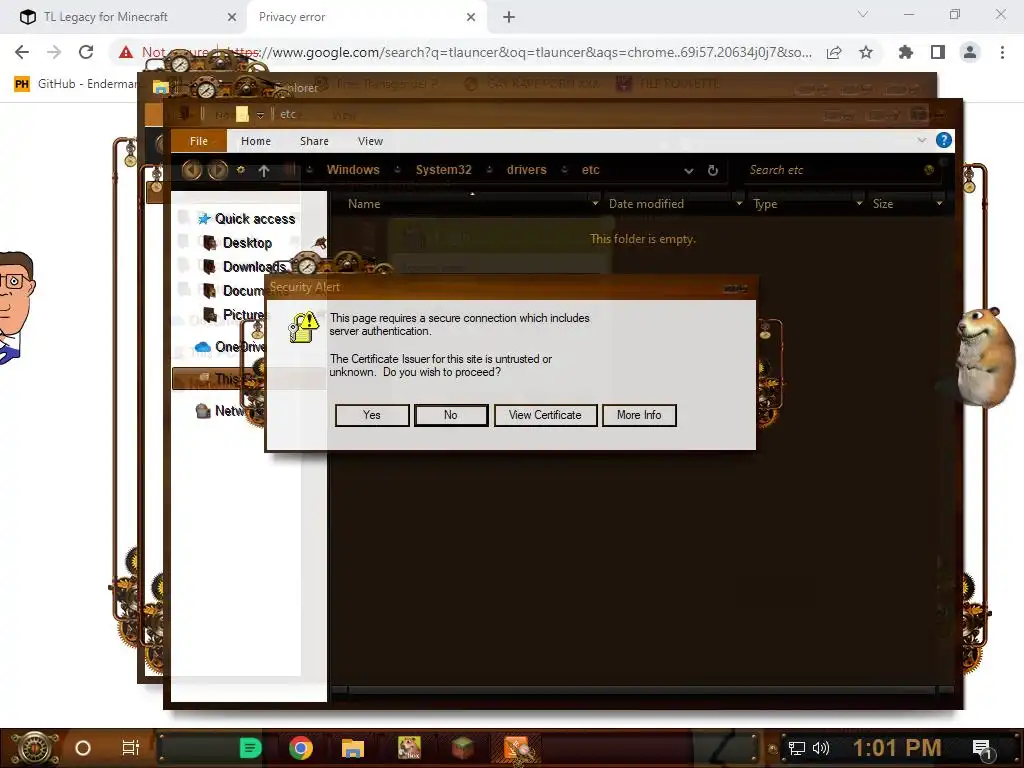The image size is (1024, 768).
Task: Select Windows in the address breadcrumb
Action: [x=353, y=170]
